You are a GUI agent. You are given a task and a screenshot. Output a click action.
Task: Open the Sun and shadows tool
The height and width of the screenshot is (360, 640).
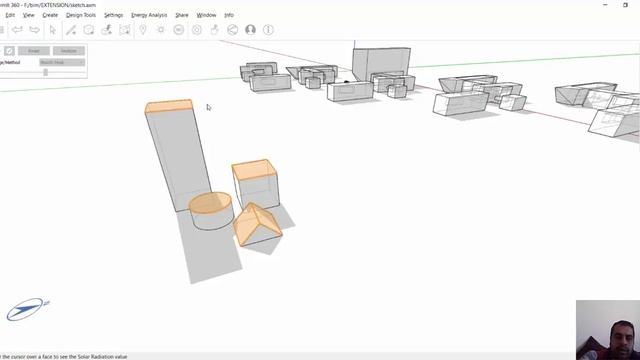click(x=161, y=30)
